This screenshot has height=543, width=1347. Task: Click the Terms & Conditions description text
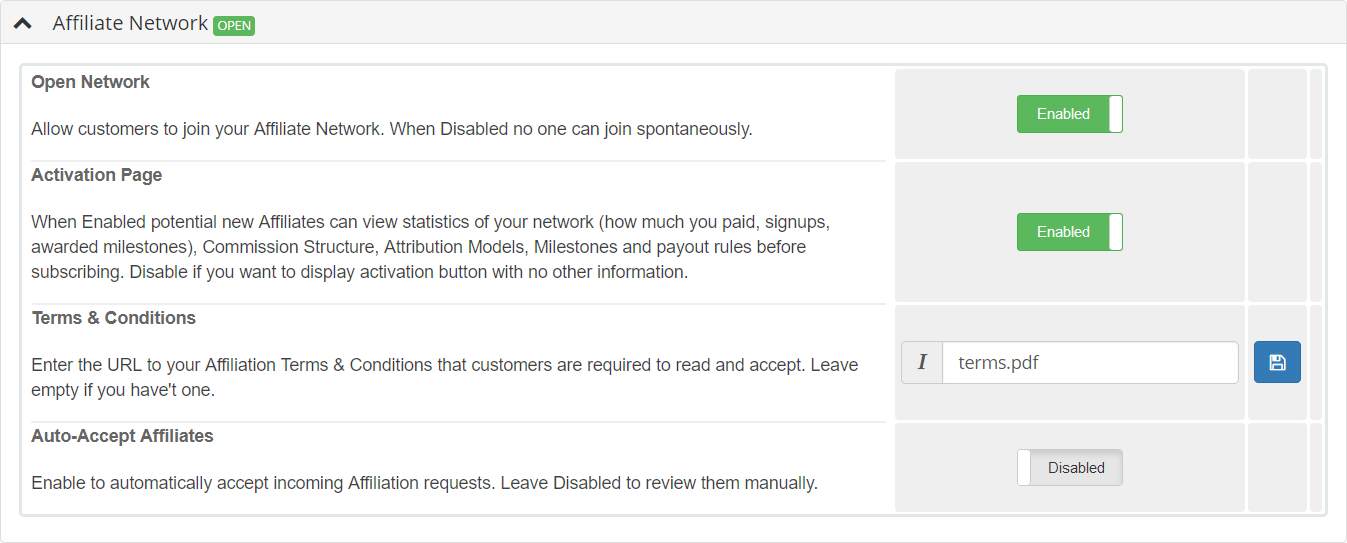pyautogui.click(x=444, y=377)
